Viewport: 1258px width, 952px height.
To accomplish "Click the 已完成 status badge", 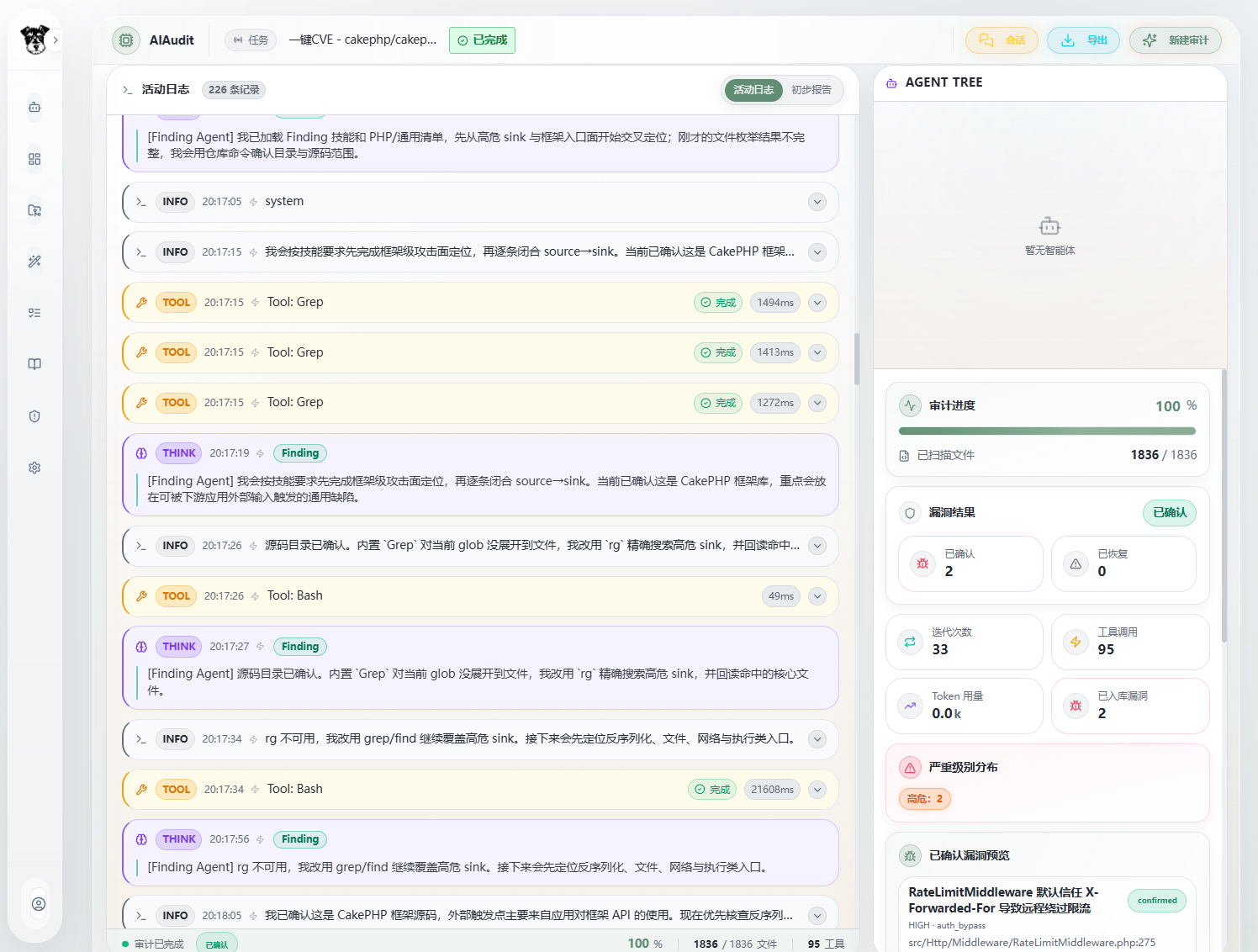I will pos(482,40).
